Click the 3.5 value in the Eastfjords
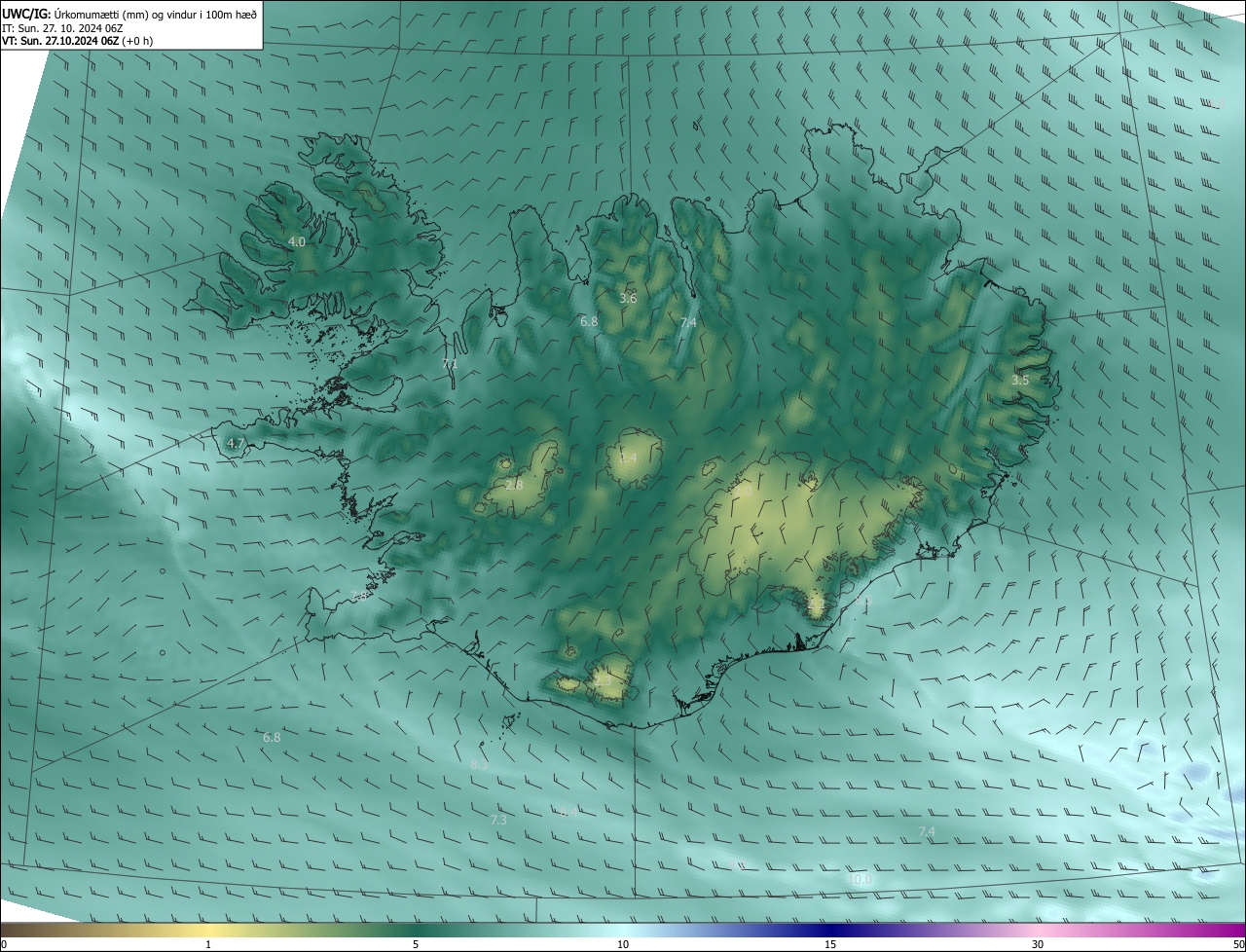 [x=1020, y=381]
